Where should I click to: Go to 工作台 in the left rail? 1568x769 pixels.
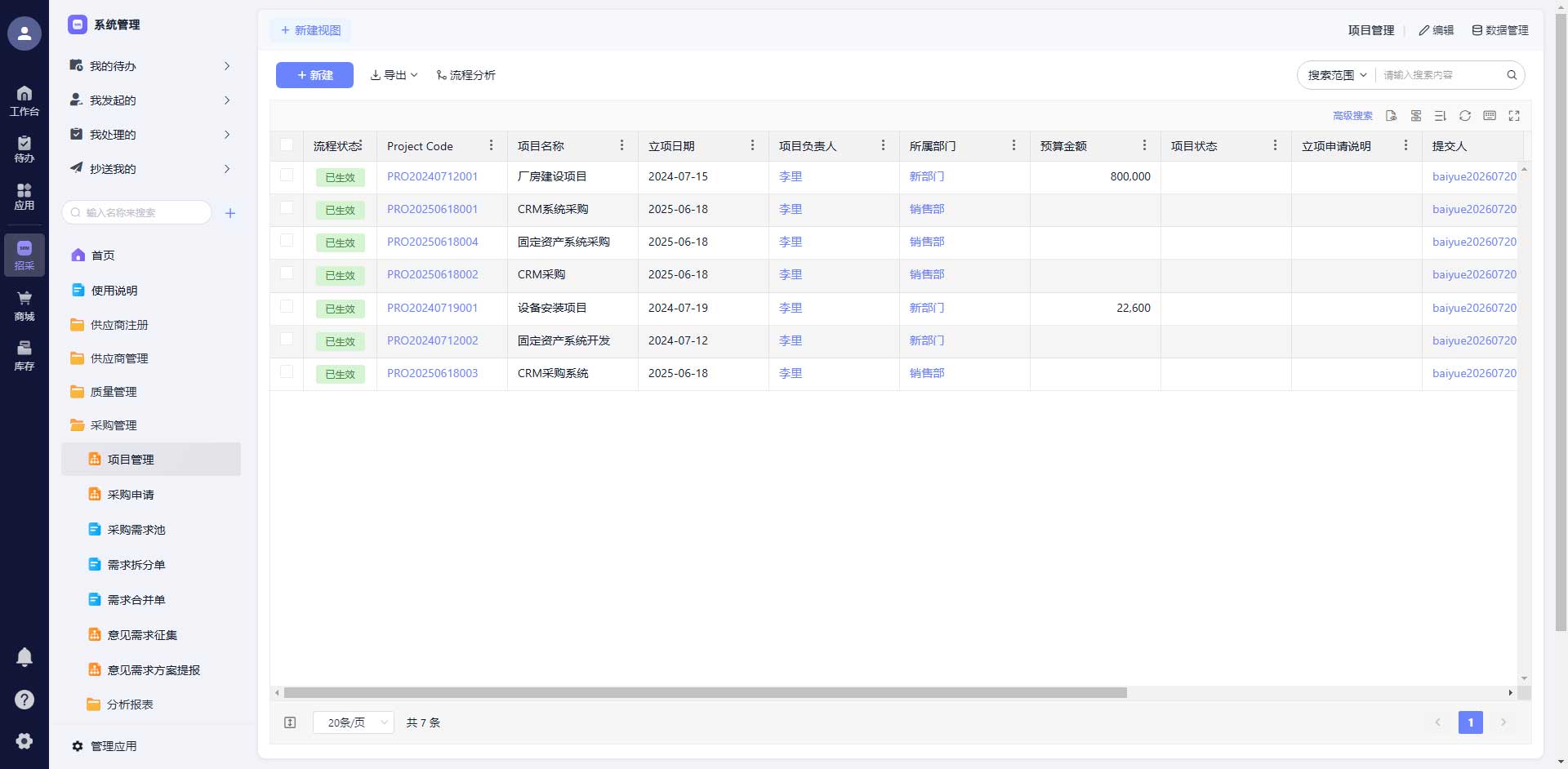[24, 100]
